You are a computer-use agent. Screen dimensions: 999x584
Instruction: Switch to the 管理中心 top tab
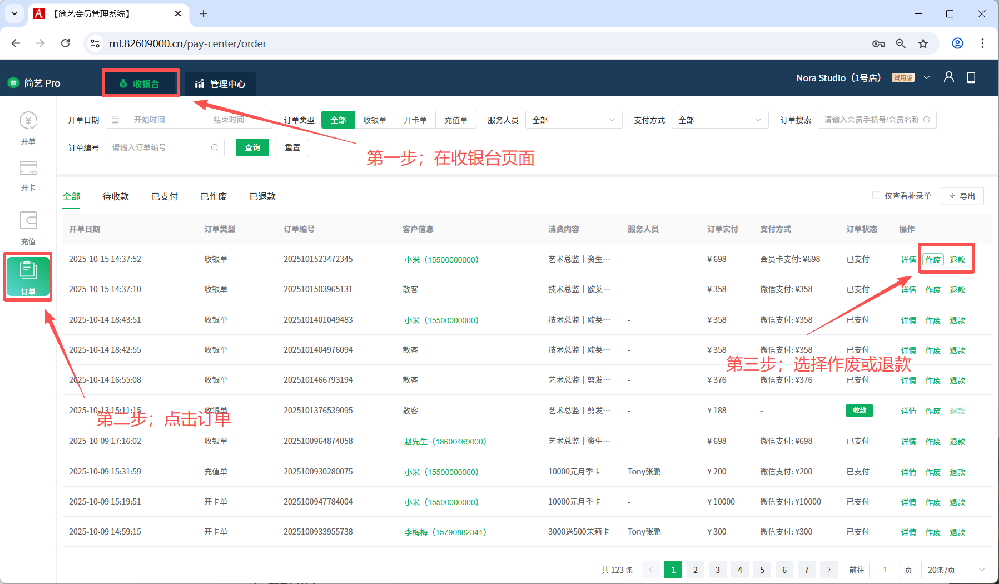220,84
